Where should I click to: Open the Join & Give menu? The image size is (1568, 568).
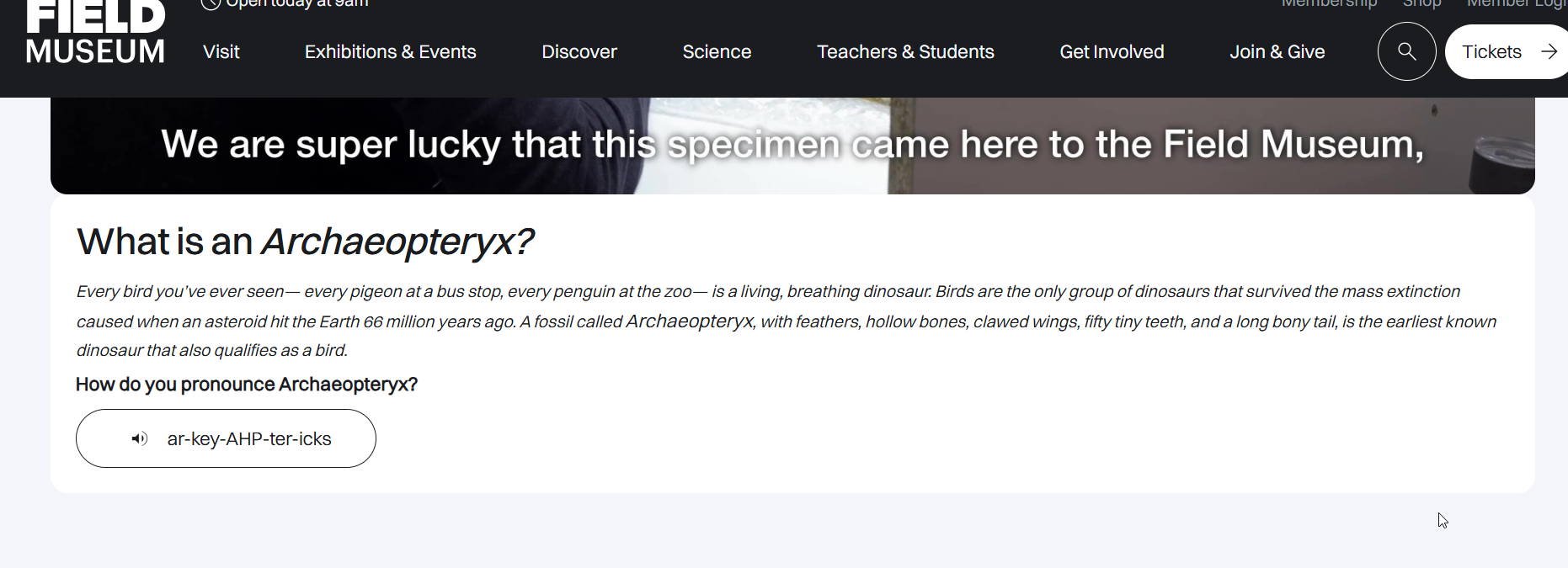click(1277, 52)
